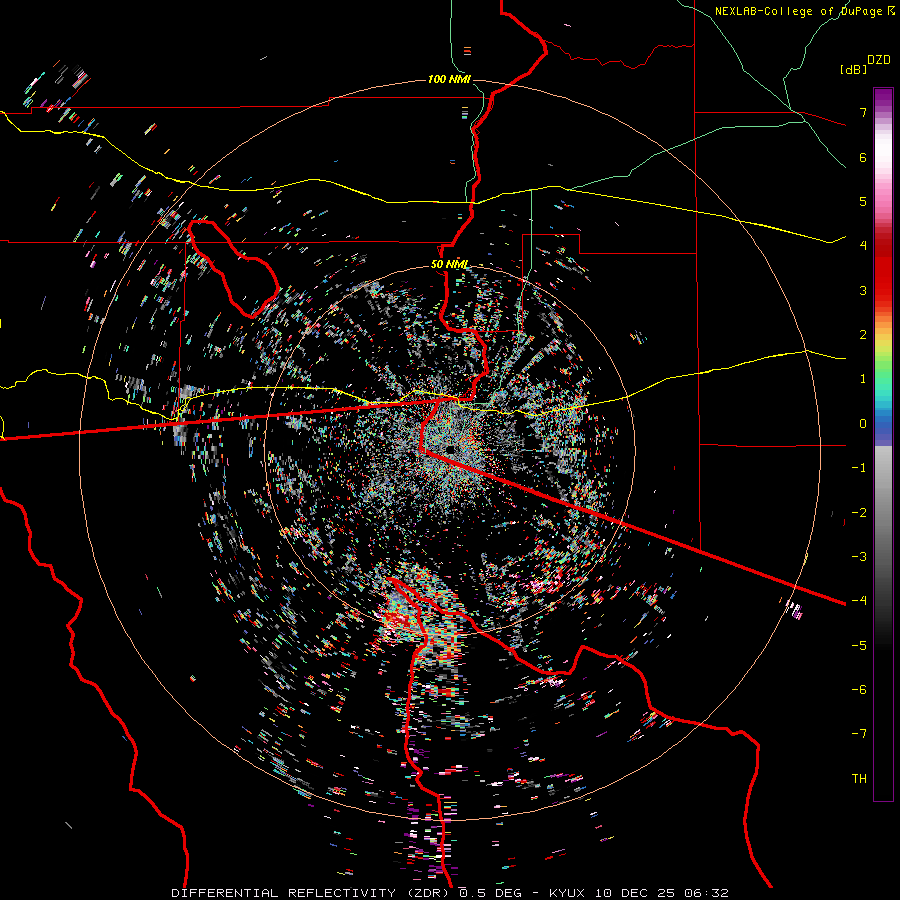Click the "0" scale value
This screenshot has width=900, height=900.
(x=863, y=424)
